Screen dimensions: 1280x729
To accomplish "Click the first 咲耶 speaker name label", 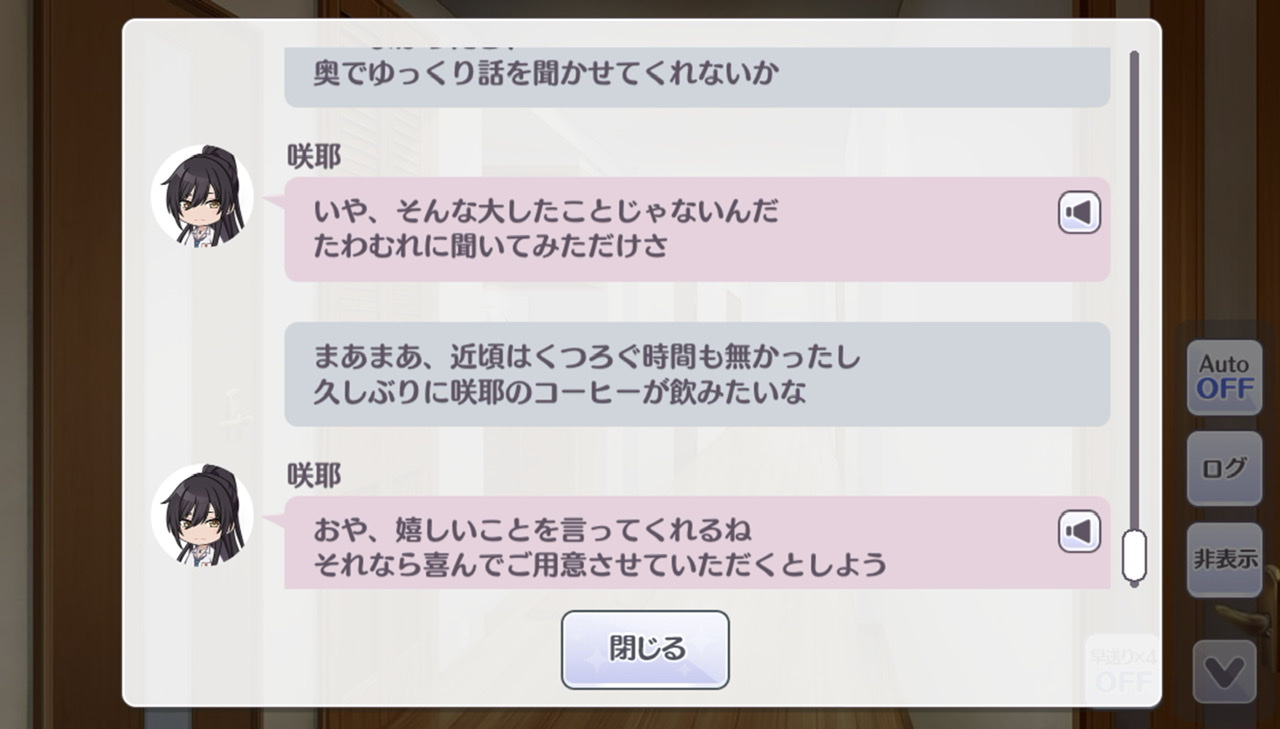I will pyautogui.click(x=314, y=157).
